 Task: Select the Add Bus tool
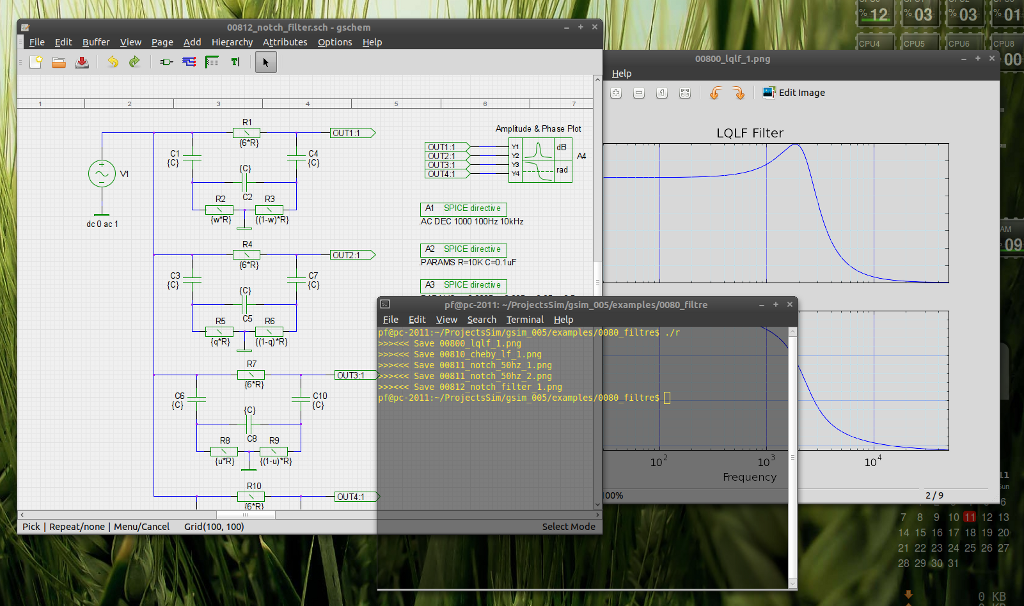pyautogui.click(x=212, y=62)
